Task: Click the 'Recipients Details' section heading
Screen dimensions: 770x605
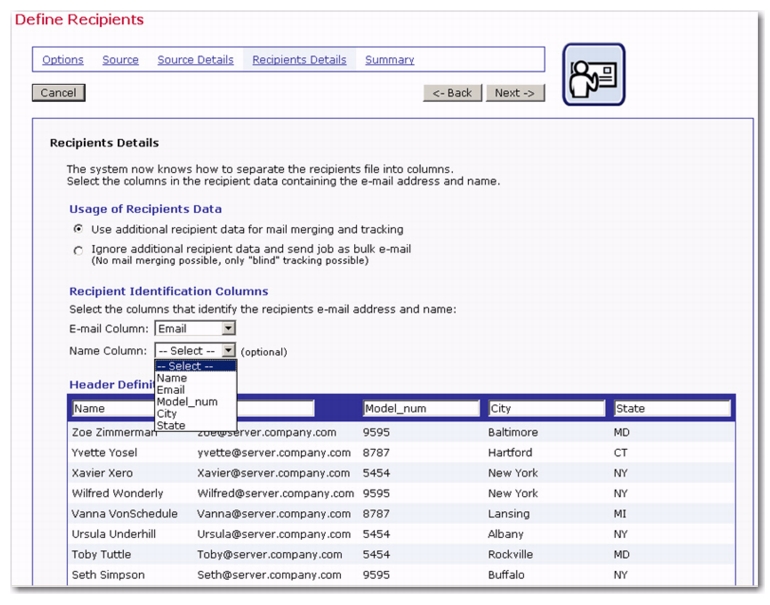Action: point(104,143)
